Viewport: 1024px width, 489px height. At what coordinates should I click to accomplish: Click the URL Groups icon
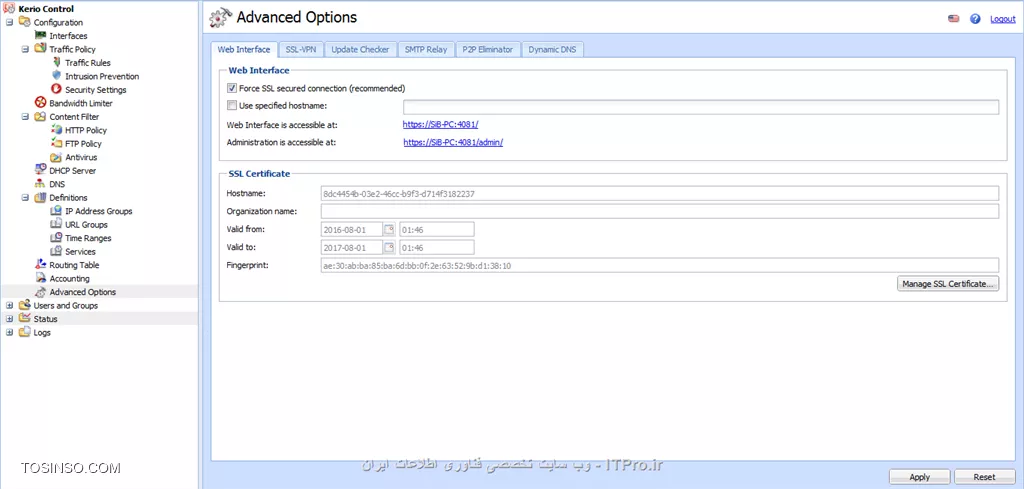56,225
